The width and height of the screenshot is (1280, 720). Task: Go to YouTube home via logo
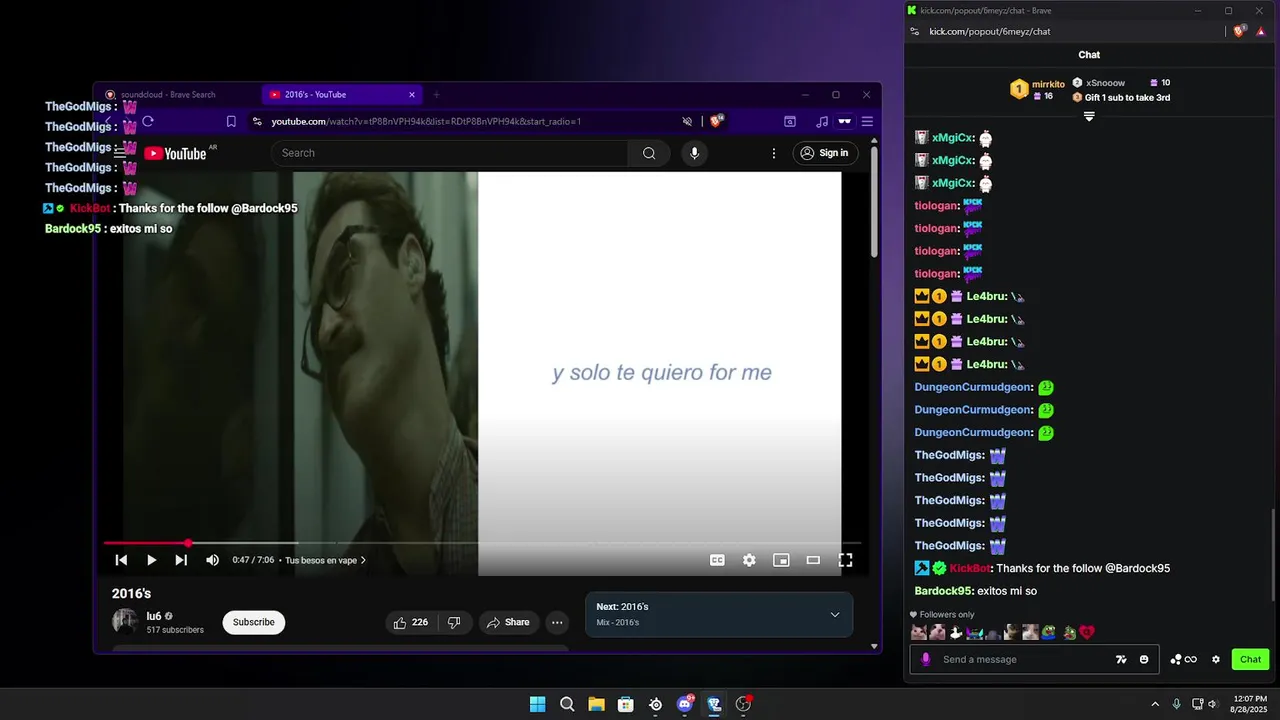point(175,153)
